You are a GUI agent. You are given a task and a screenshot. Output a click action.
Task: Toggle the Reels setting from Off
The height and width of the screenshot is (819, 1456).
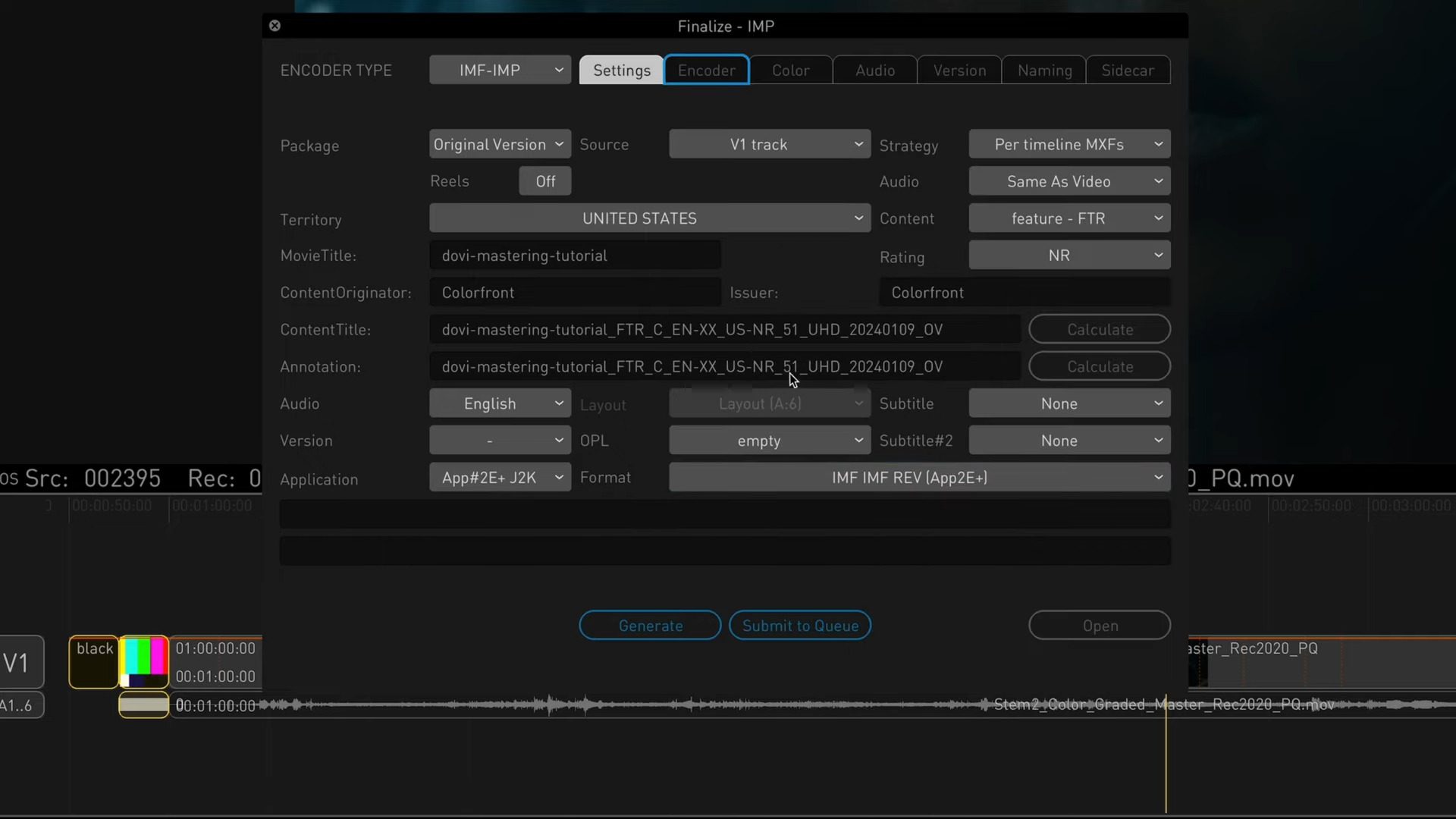coord(544,180)
